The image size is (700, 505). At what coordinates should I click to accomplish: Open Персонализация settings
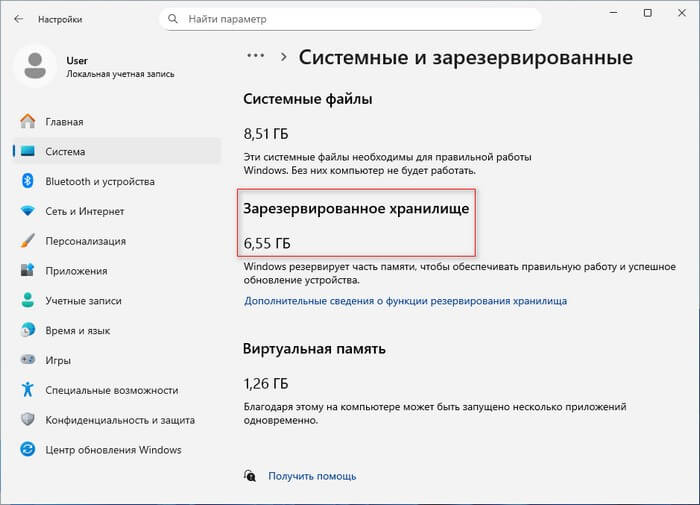tap(85, 241)
